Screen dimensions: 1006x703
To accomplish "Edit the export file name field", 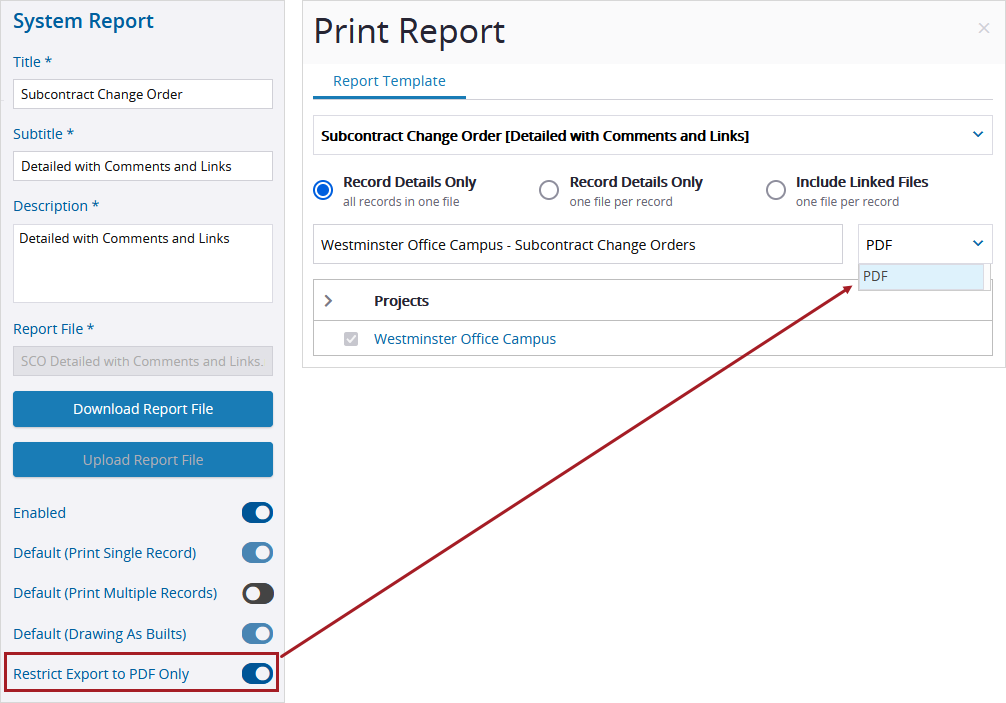I will pyautogui.click(x=578, y=244).
